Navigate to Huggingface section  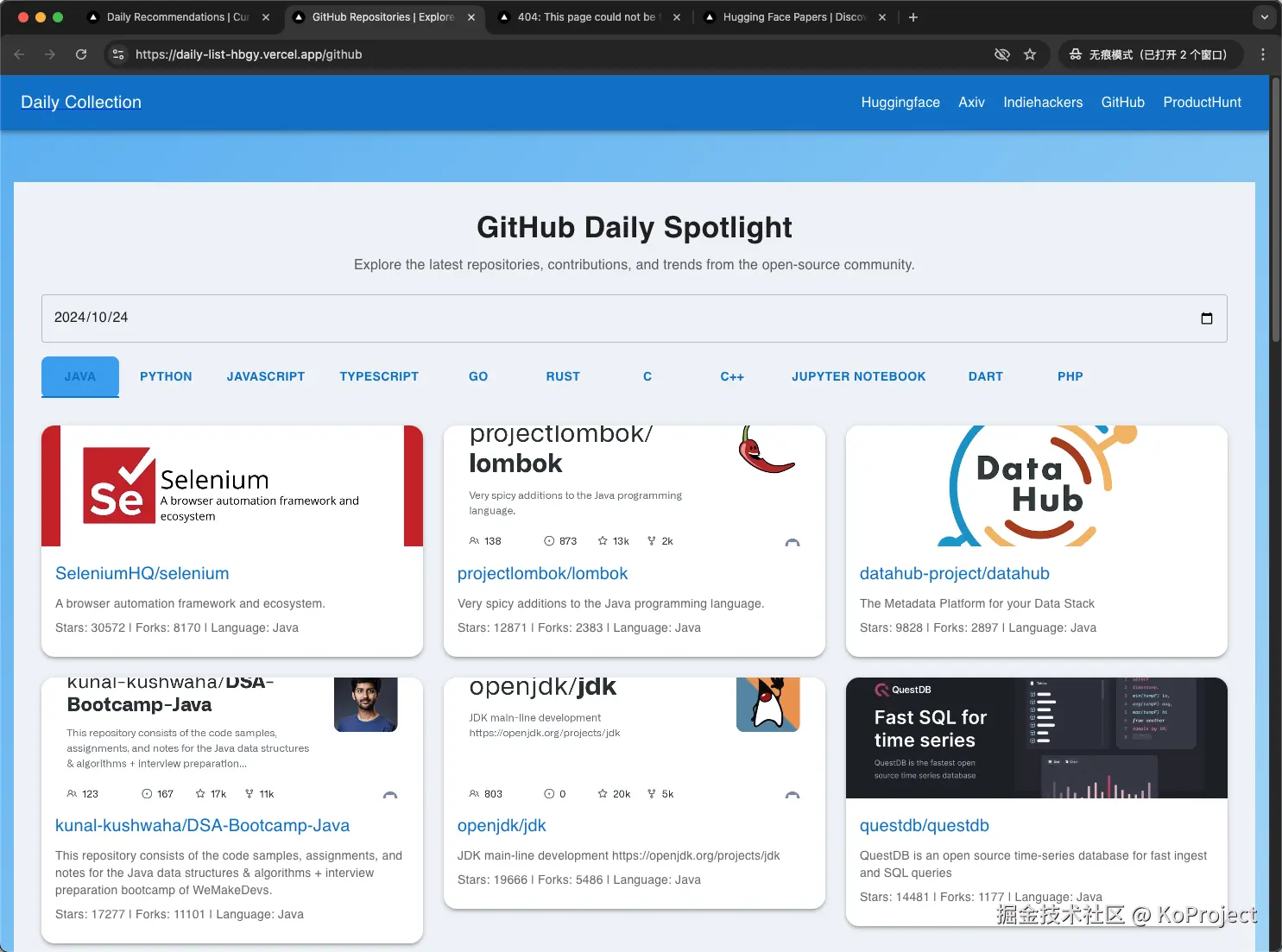tap(900, 102)
